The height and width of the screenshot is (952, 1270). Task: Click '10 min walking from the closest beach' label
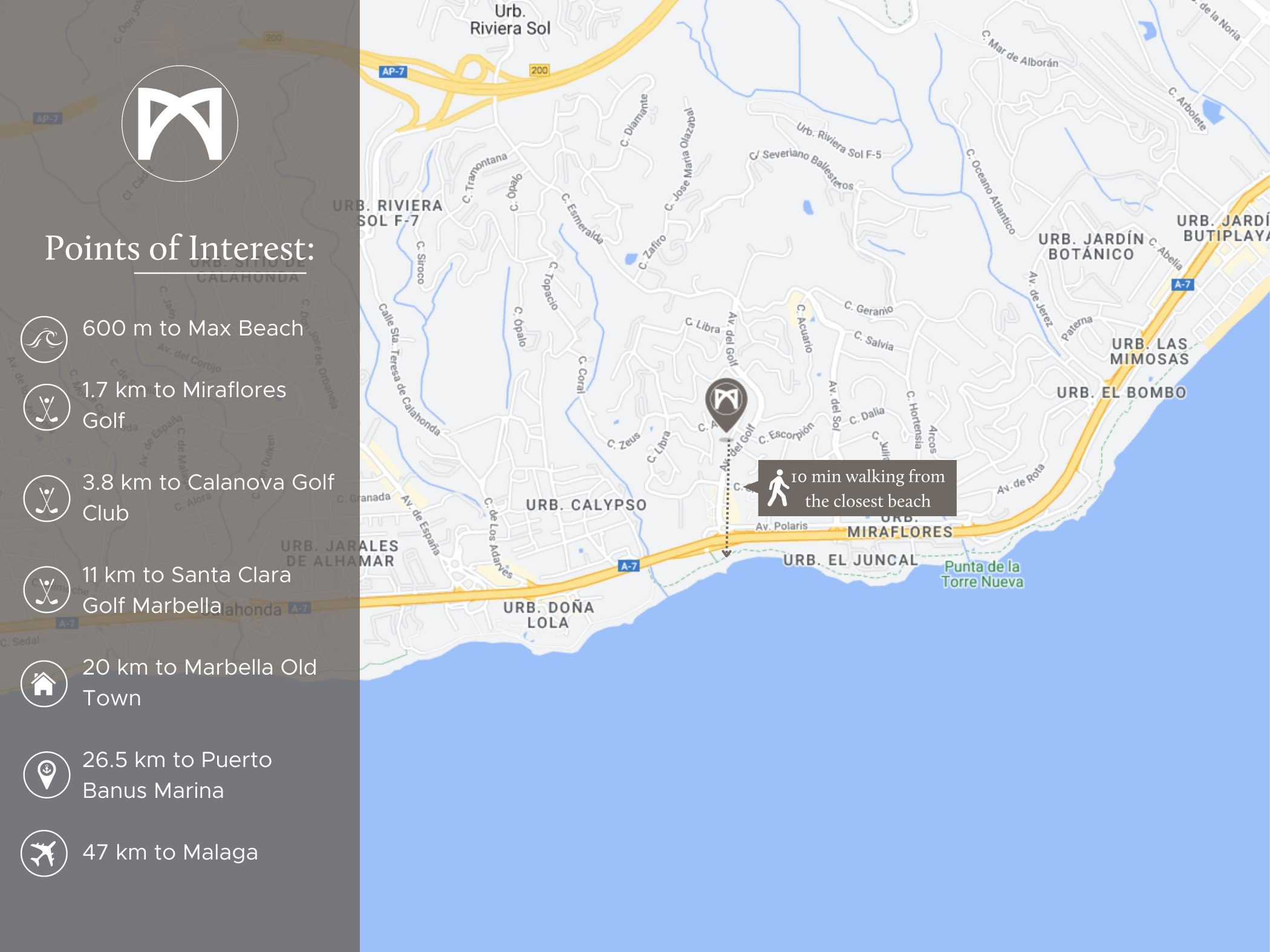click(x=867, y=488)
